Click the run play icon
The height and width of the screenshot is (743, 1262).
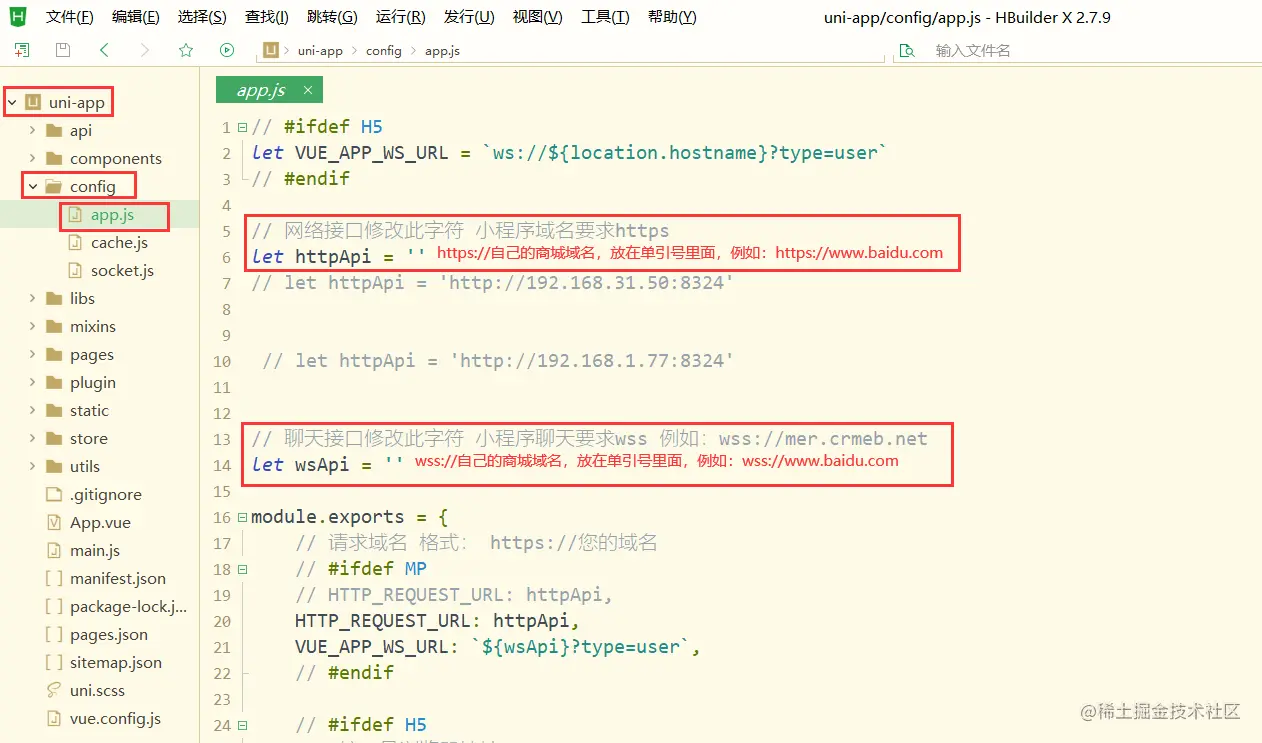(227, 50)
